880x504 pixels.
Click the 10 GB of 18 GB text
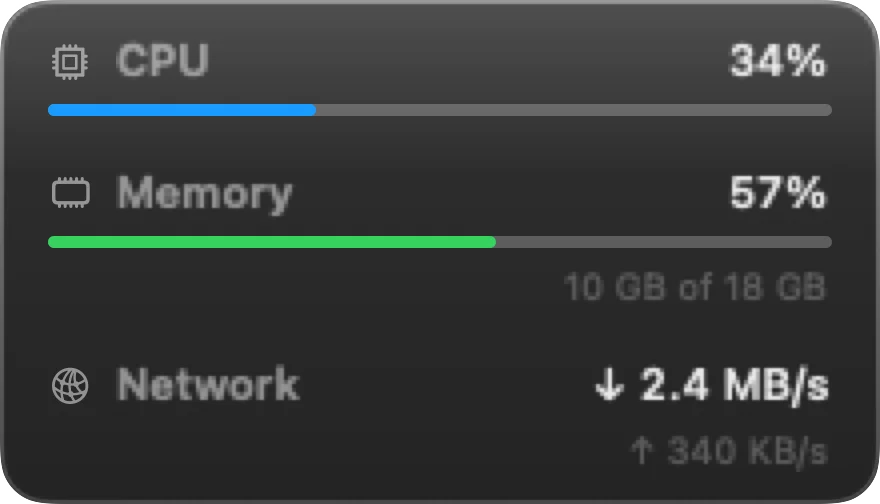point(695,287)
